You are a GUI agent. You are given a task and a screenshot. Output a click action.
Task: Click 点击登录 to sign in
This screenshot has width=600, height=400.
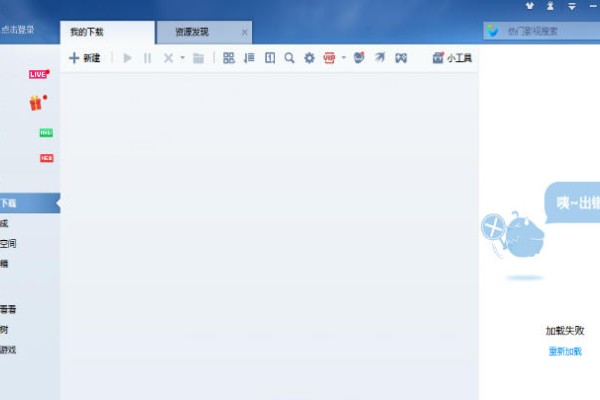point(18,30)
